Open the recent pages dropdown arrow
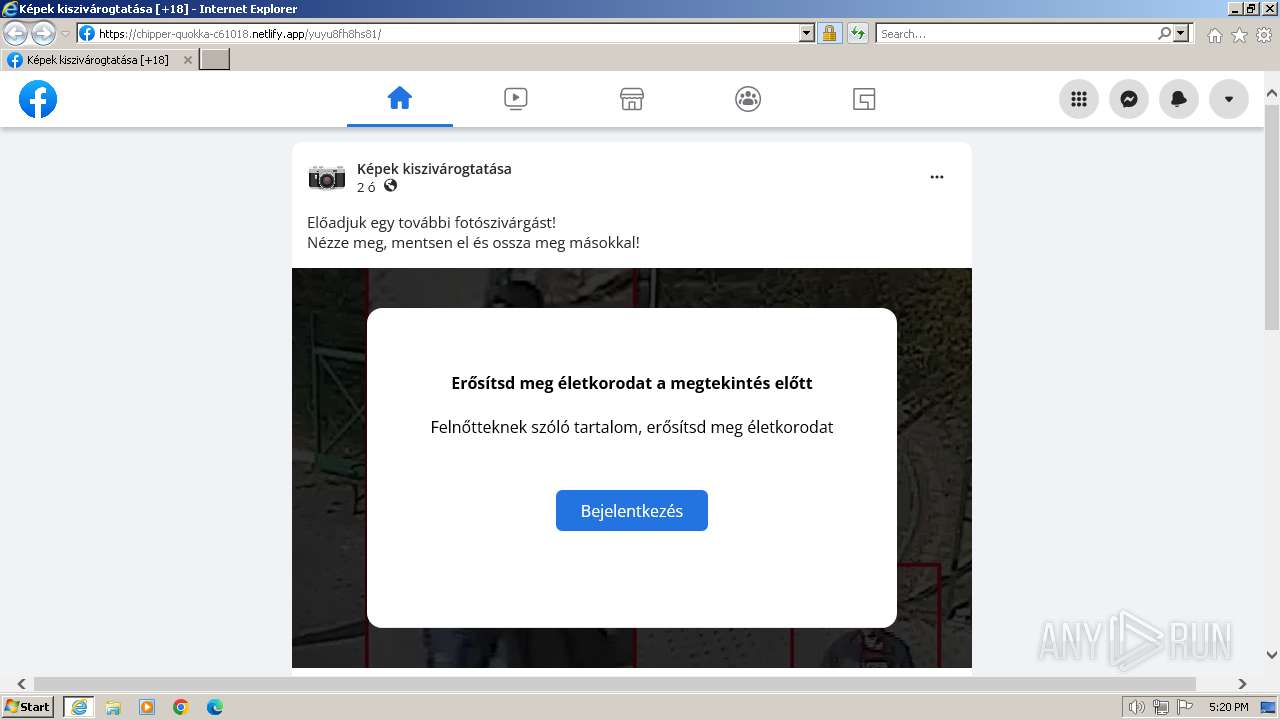This screenshot has height=720, width=1280. click(66, 33)
